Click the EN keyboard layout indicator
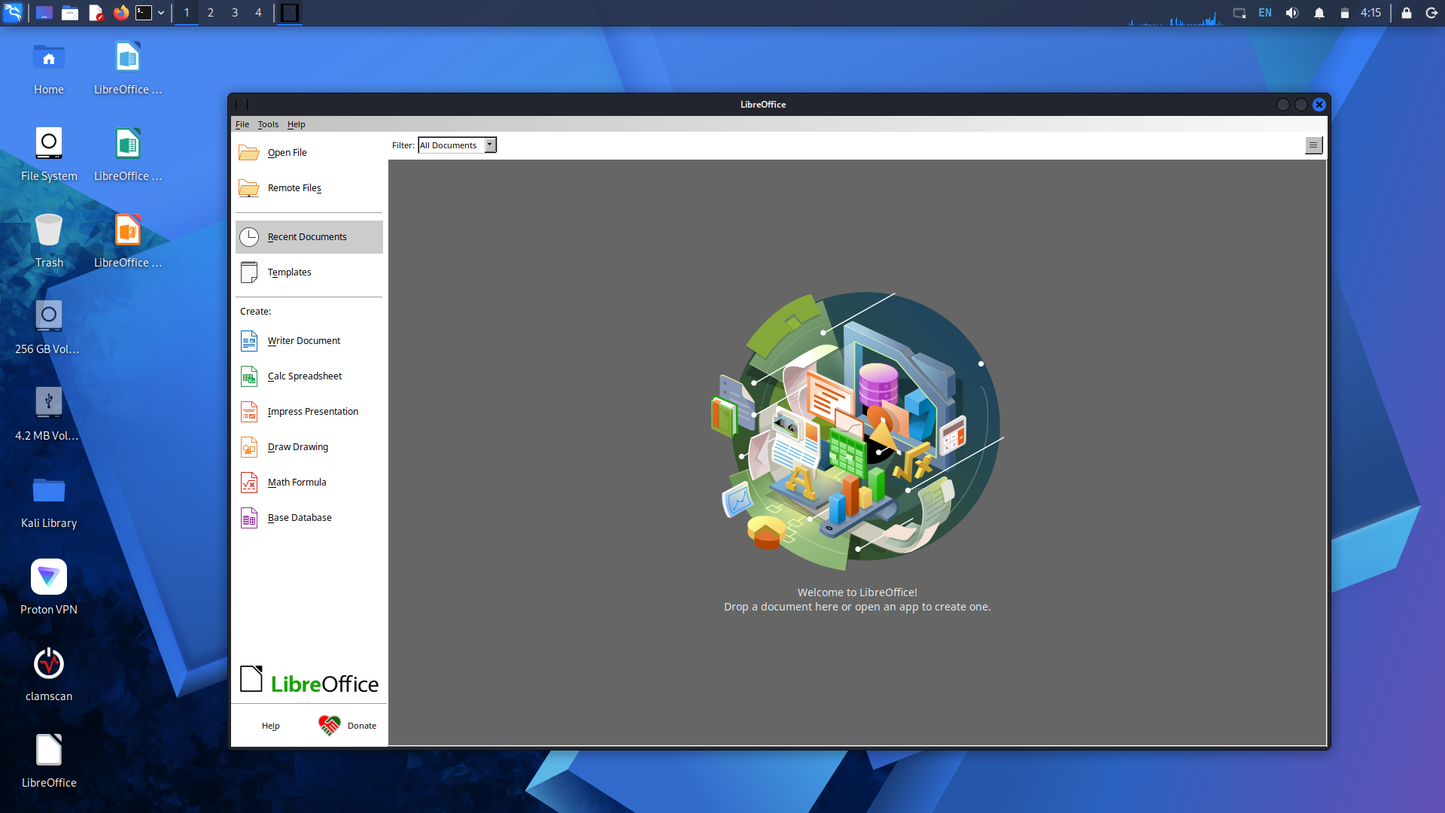The height and width of the screenshot is (813, 1445). point(1265,13)
